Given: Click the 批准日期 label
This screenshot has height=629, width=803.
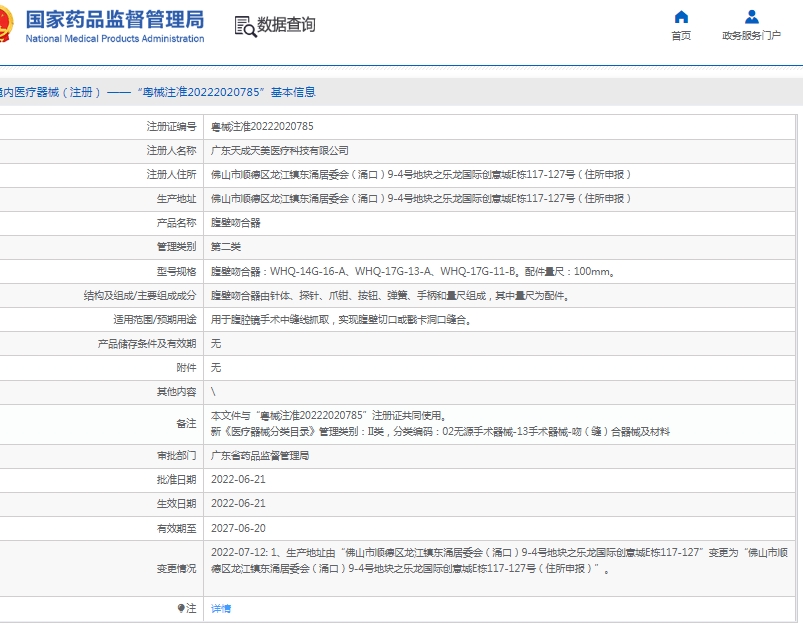Looking at the screenshot, I should pyautogui.click(x=177, y=479).
